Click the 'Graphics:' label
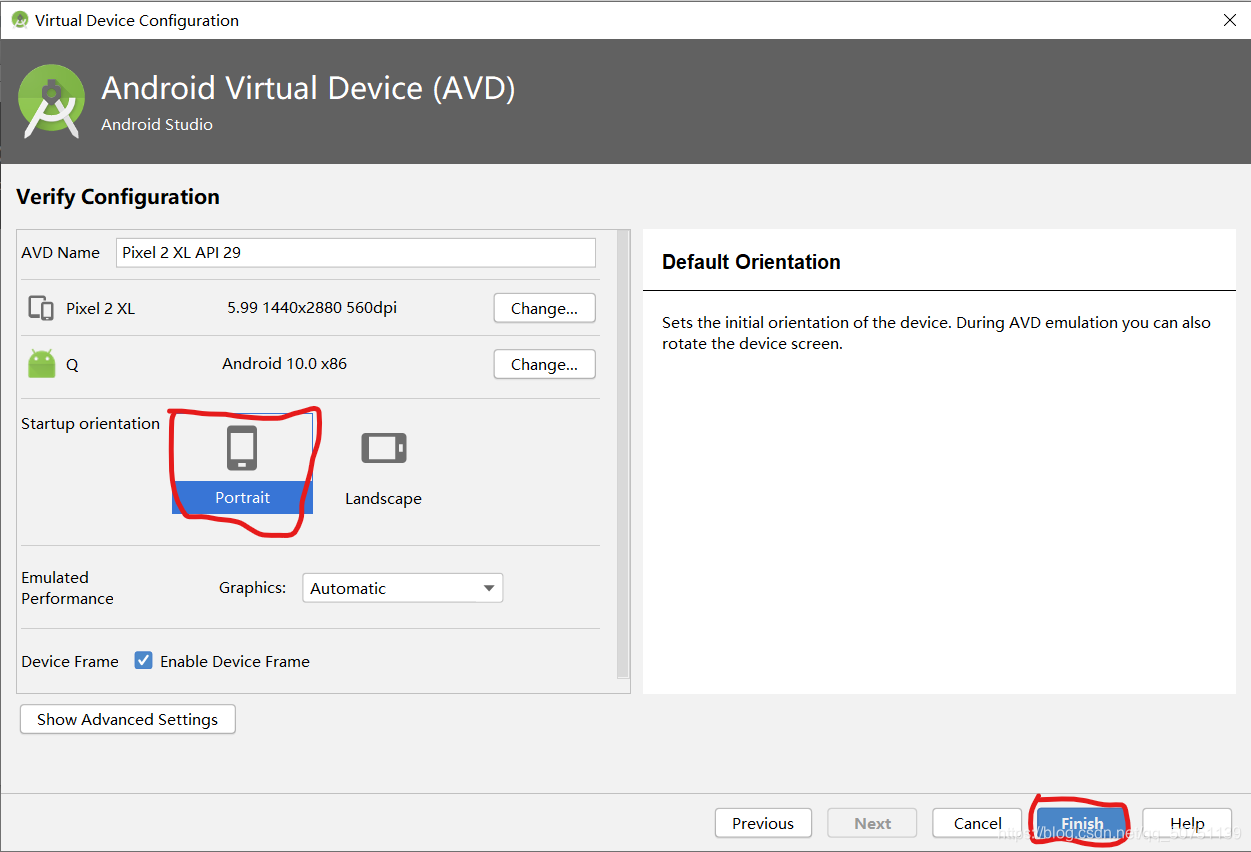 [x=253, y=588]
